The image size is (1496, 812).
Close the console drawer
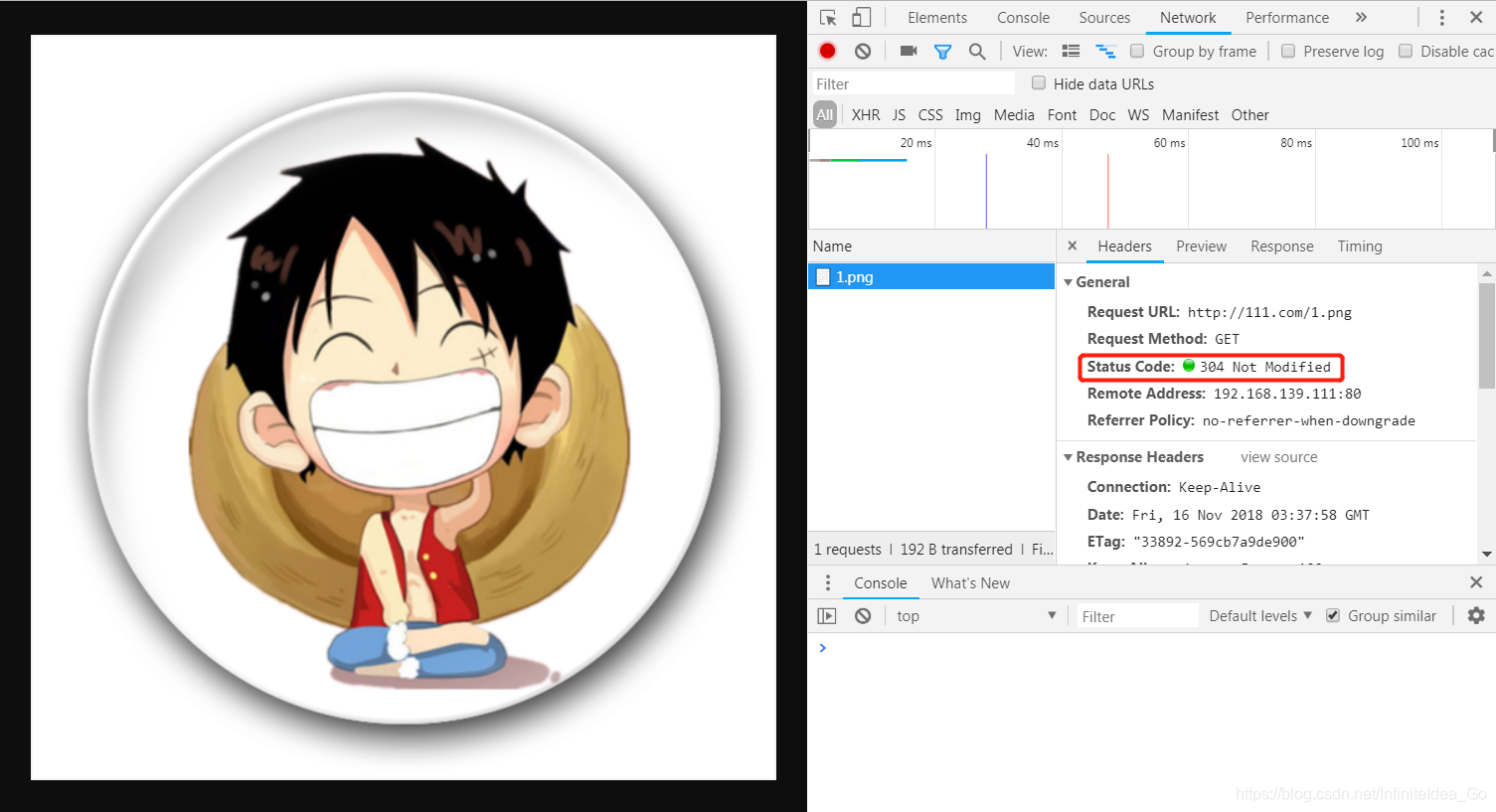(x=1476, y=582)
